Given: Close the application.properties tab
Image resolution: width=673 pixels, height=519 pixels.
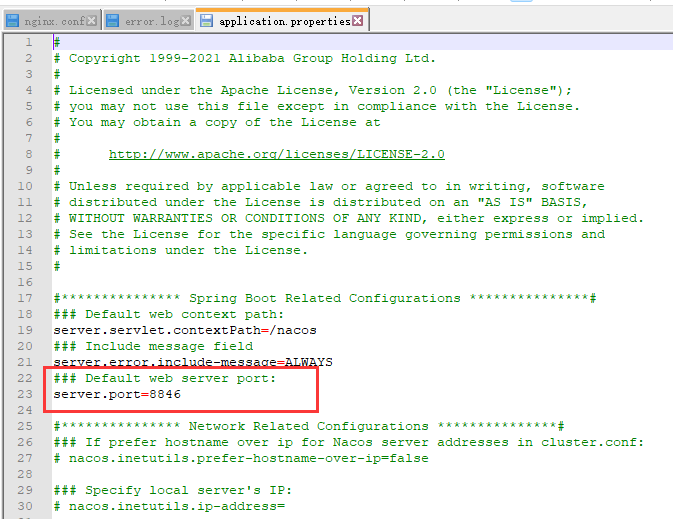Looking at the screenshot, I should tap(358, 20).
